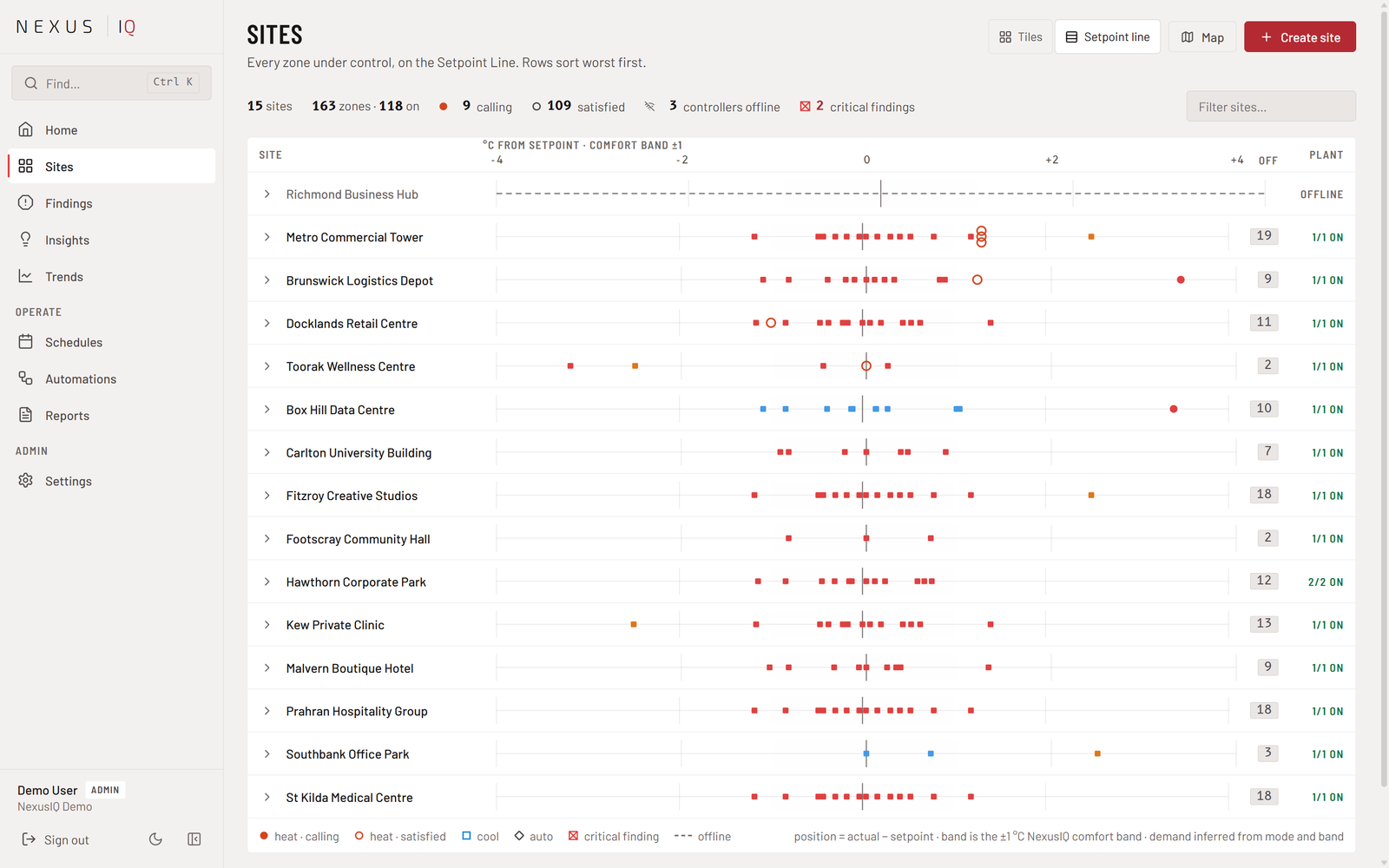Switch to Tiles view tab

point(1020,37)
